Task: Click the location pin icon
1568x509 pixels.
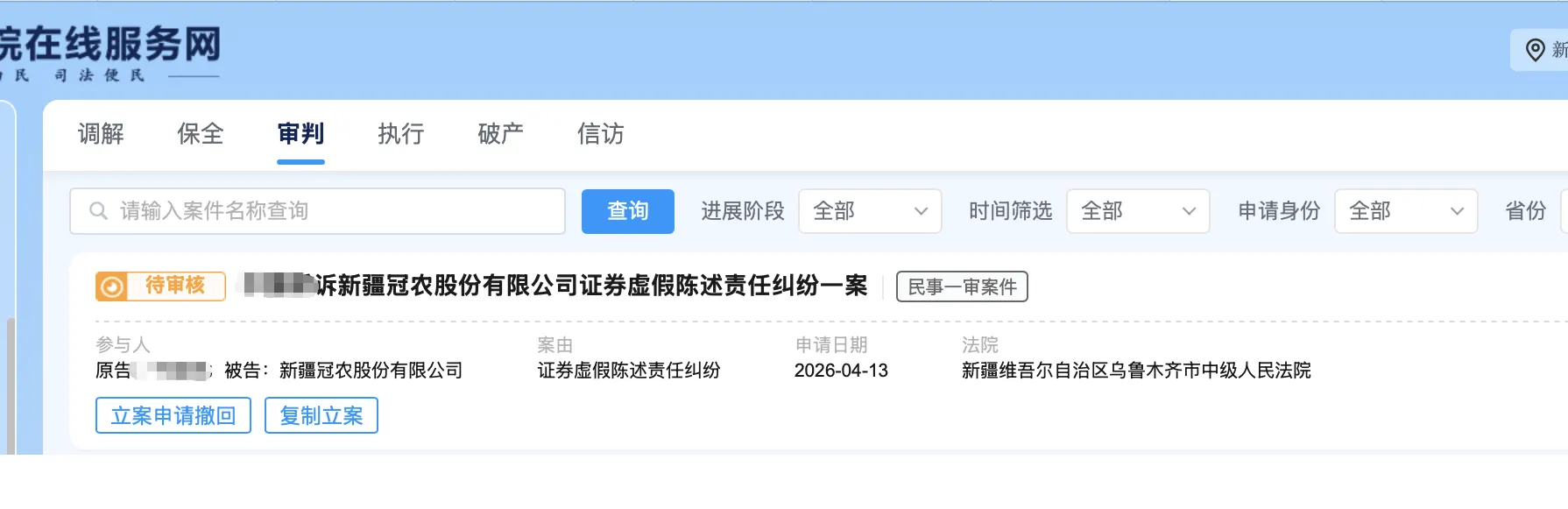Action: coord(1535,50)
